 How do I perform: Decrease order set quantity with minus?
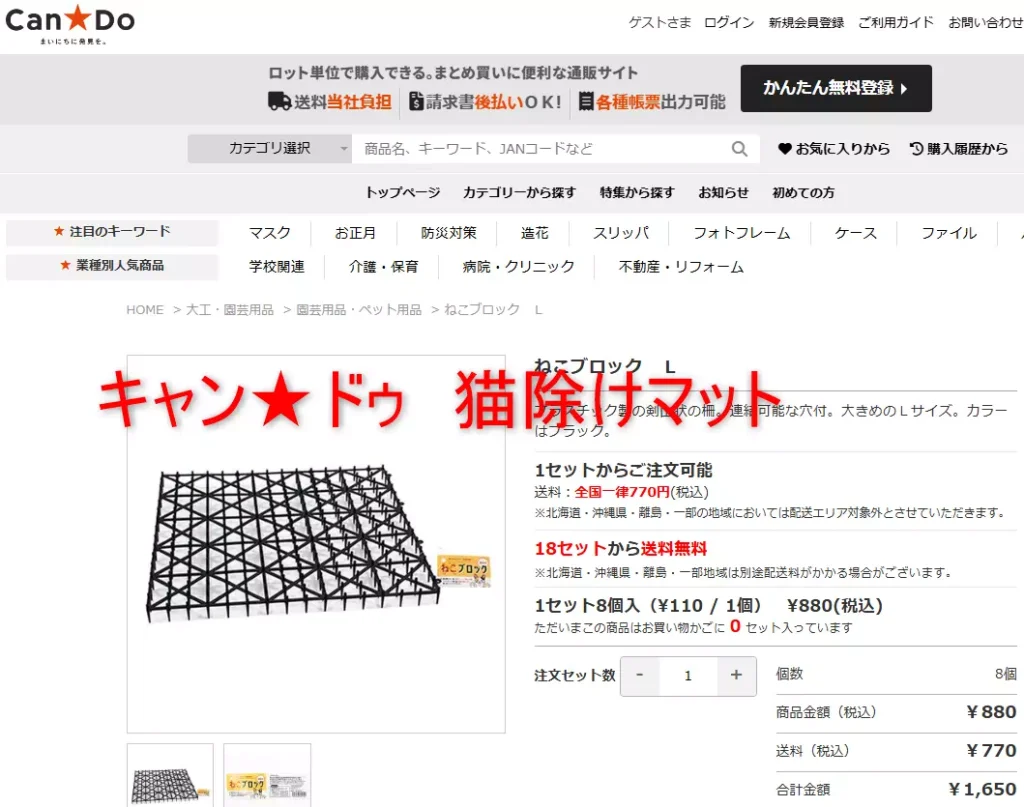pyautogui.click(x=640, y=675)
